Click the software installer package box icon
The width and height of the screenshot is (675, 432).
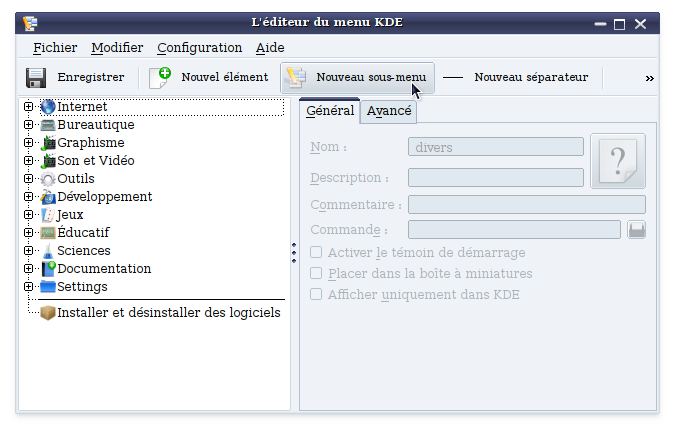48,313
